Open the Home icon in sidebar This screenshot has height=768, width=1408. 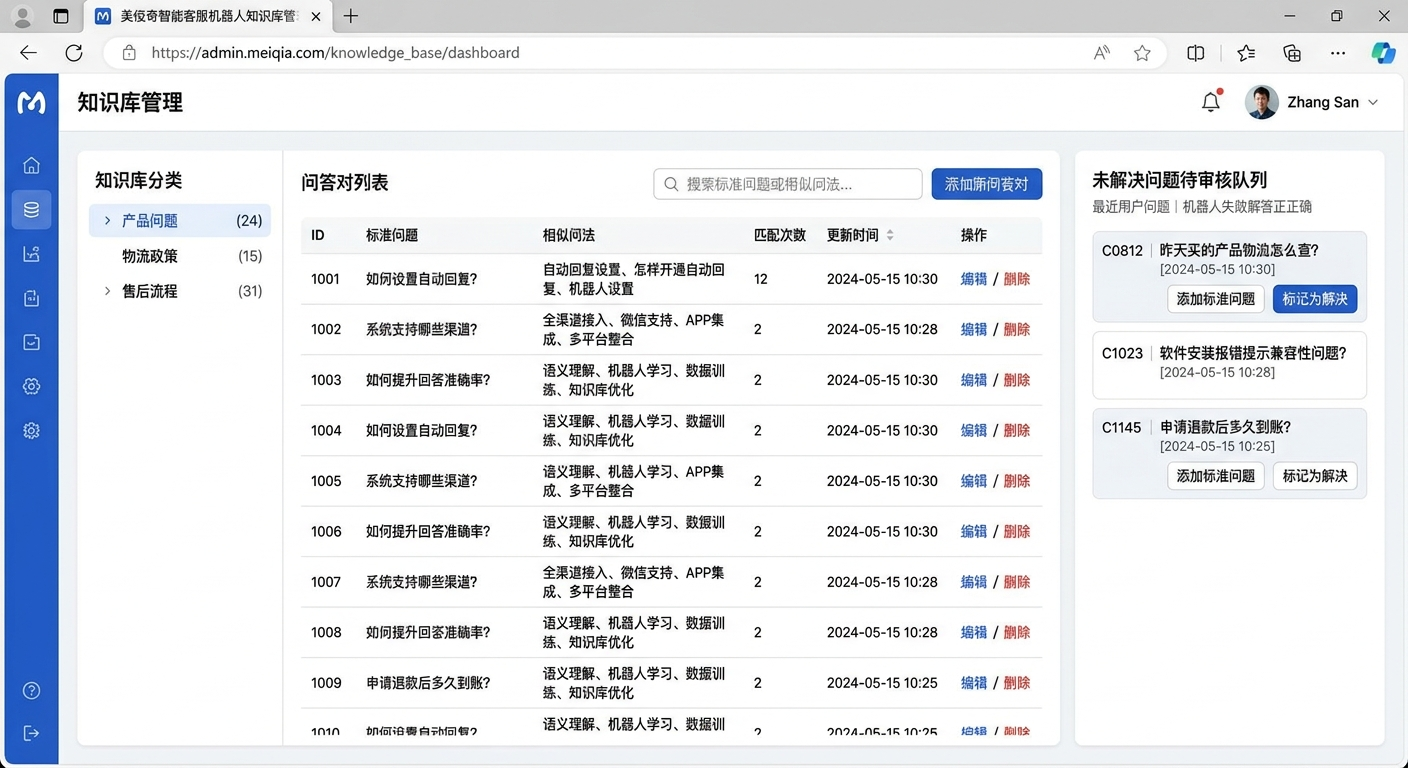(31, 165)
